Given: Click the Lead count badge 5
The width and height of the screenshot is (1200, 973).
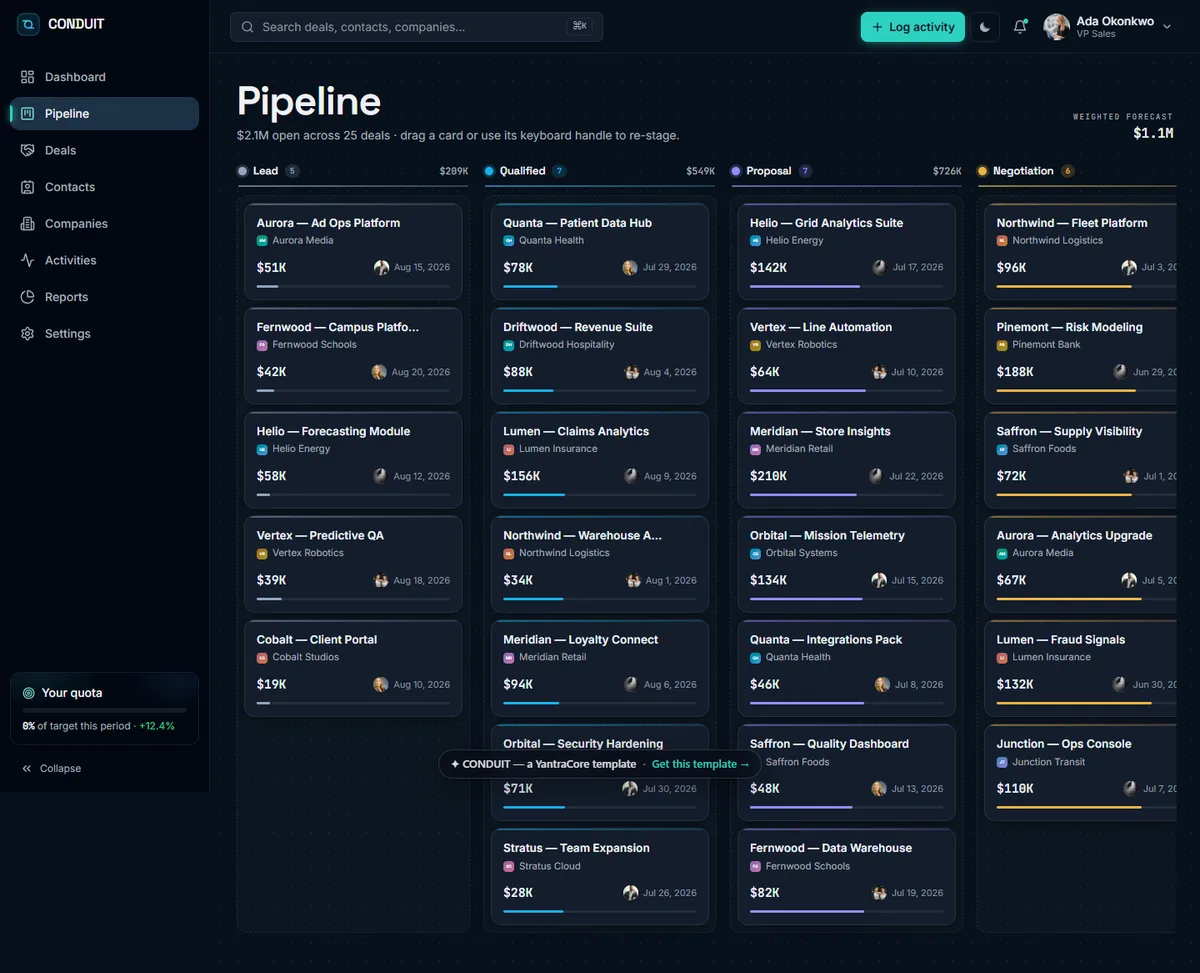Looking at the screenshot, I should click(292, 171).
